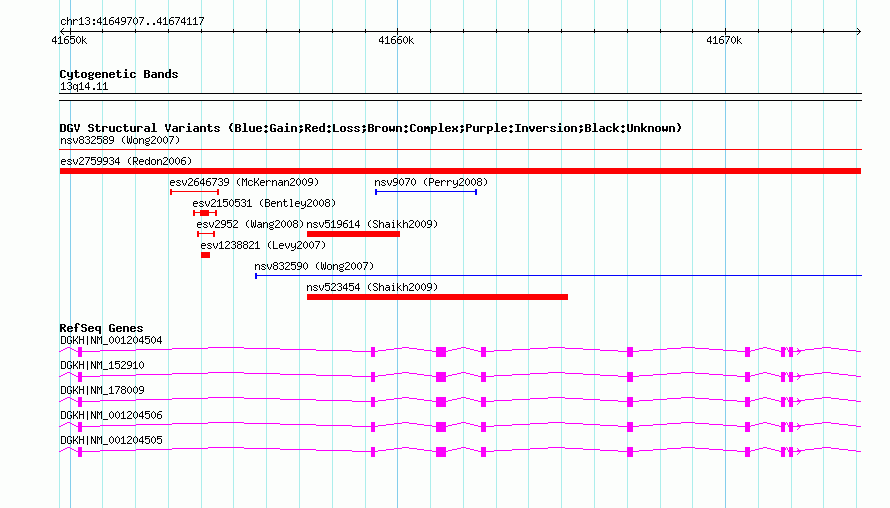Image resolution: width=890 pixels, height=508 pixels.
Task: Click the nsv523454 (Shaikh2009) label
Action: (372, 287)
